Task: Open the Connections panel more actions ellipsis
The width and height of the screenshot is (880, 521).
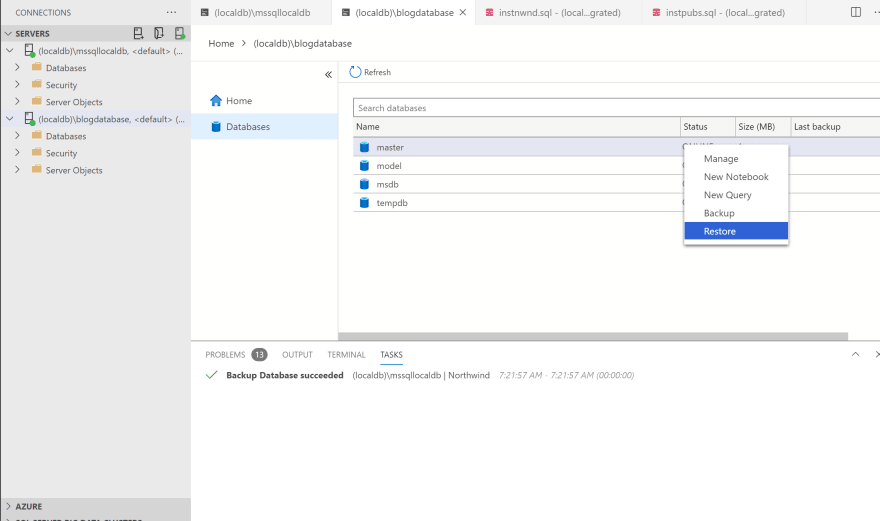Action: coord(171,12)
